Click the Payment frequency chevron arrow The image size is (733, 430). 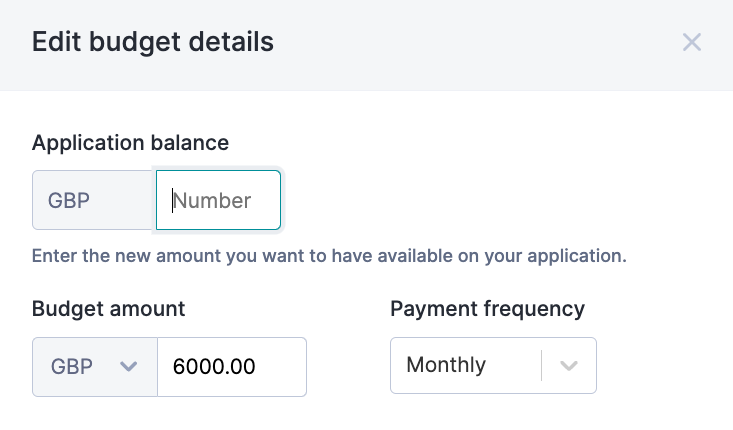[x=569, y=366]
